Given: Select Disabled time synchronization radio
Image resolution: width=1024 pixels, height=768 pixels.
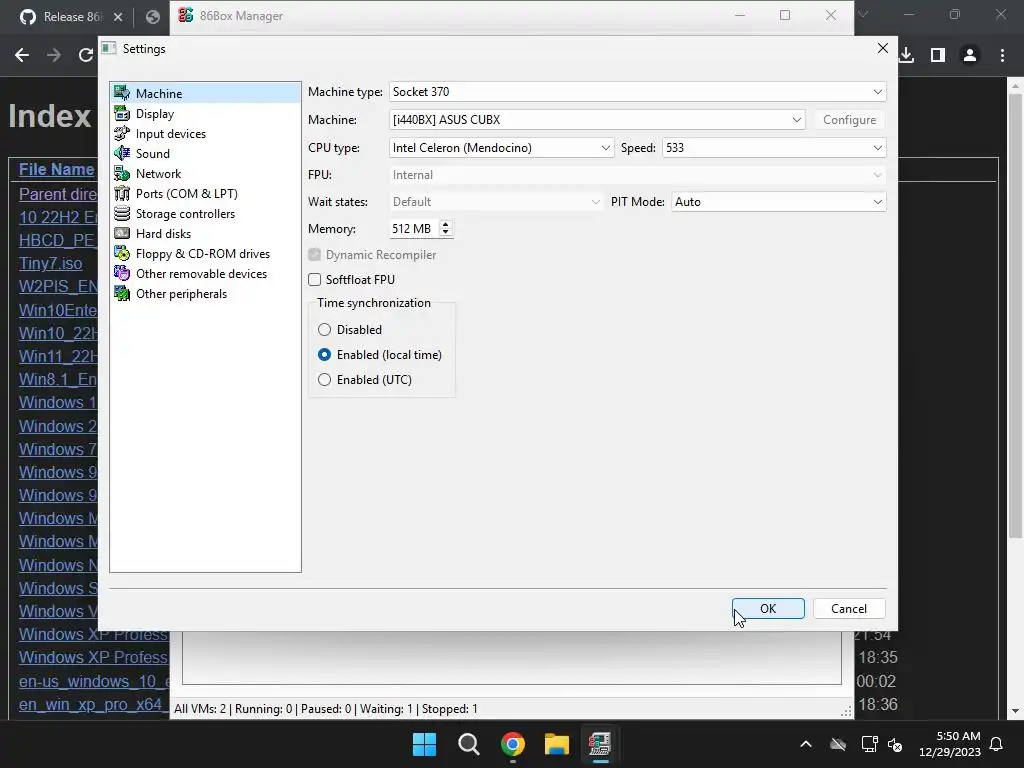Looking at the screenshot, I should tap(325, 330).
